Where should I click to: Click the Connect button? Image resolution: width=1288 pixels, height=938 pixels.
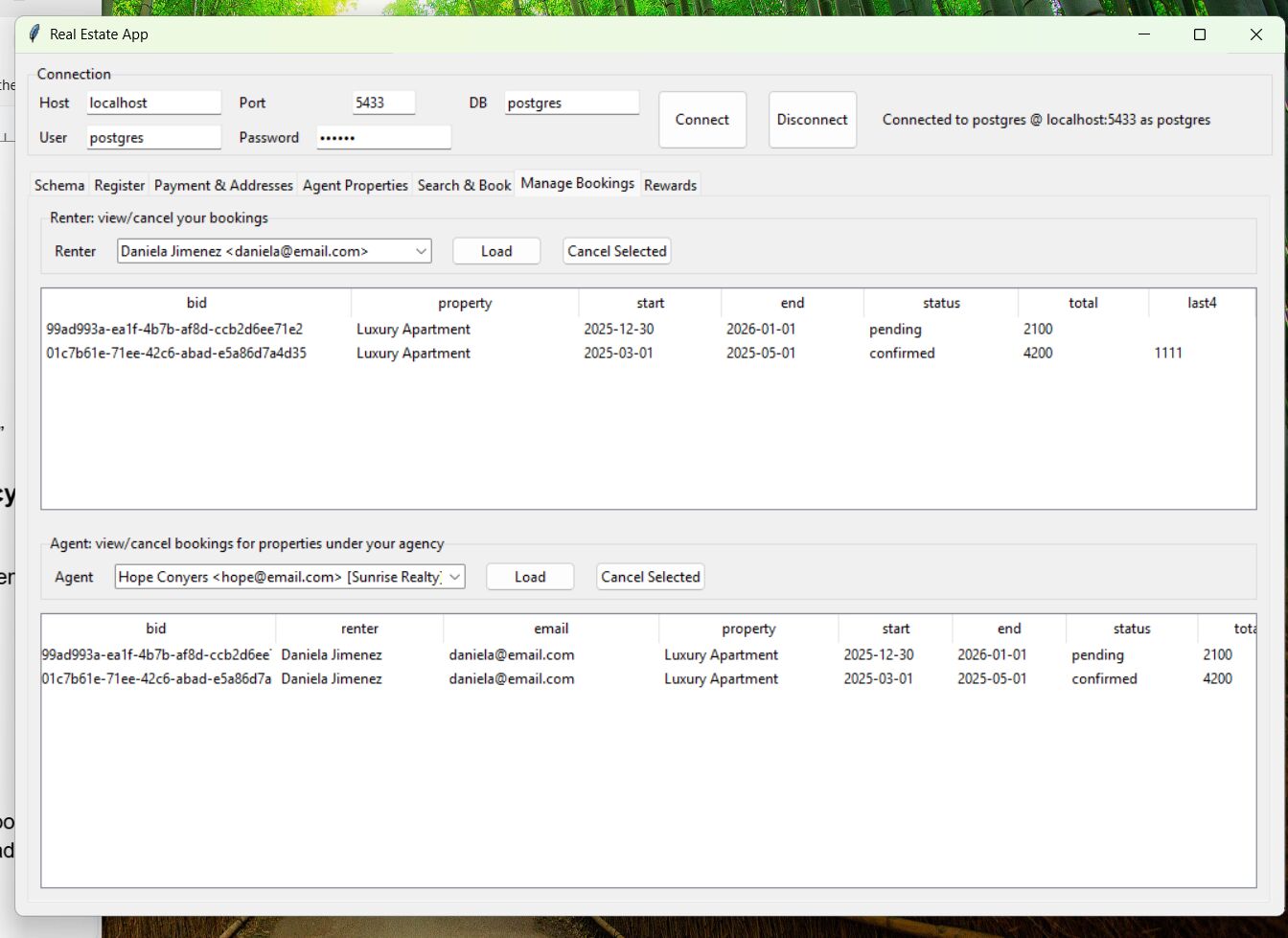tap(702, 120)
